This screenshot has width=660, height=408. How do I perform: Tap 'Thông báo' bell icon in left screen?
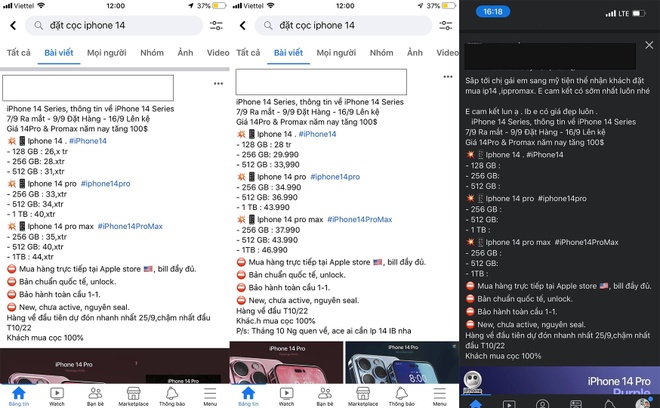[172, 397]
